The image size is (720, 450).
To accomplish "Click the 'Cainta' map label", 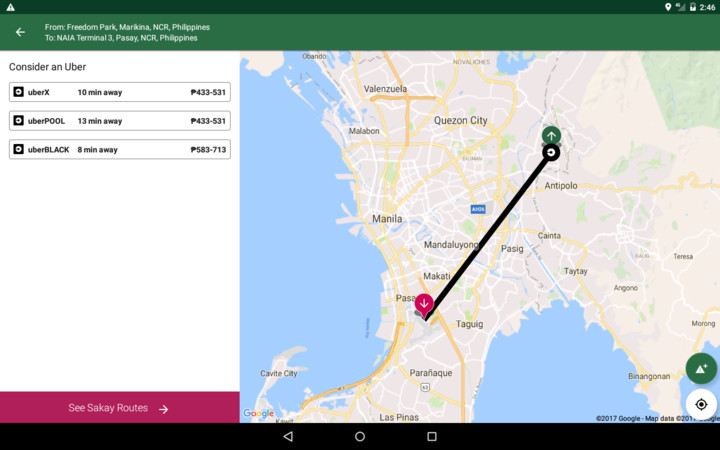I will click(x=549, y=236).
